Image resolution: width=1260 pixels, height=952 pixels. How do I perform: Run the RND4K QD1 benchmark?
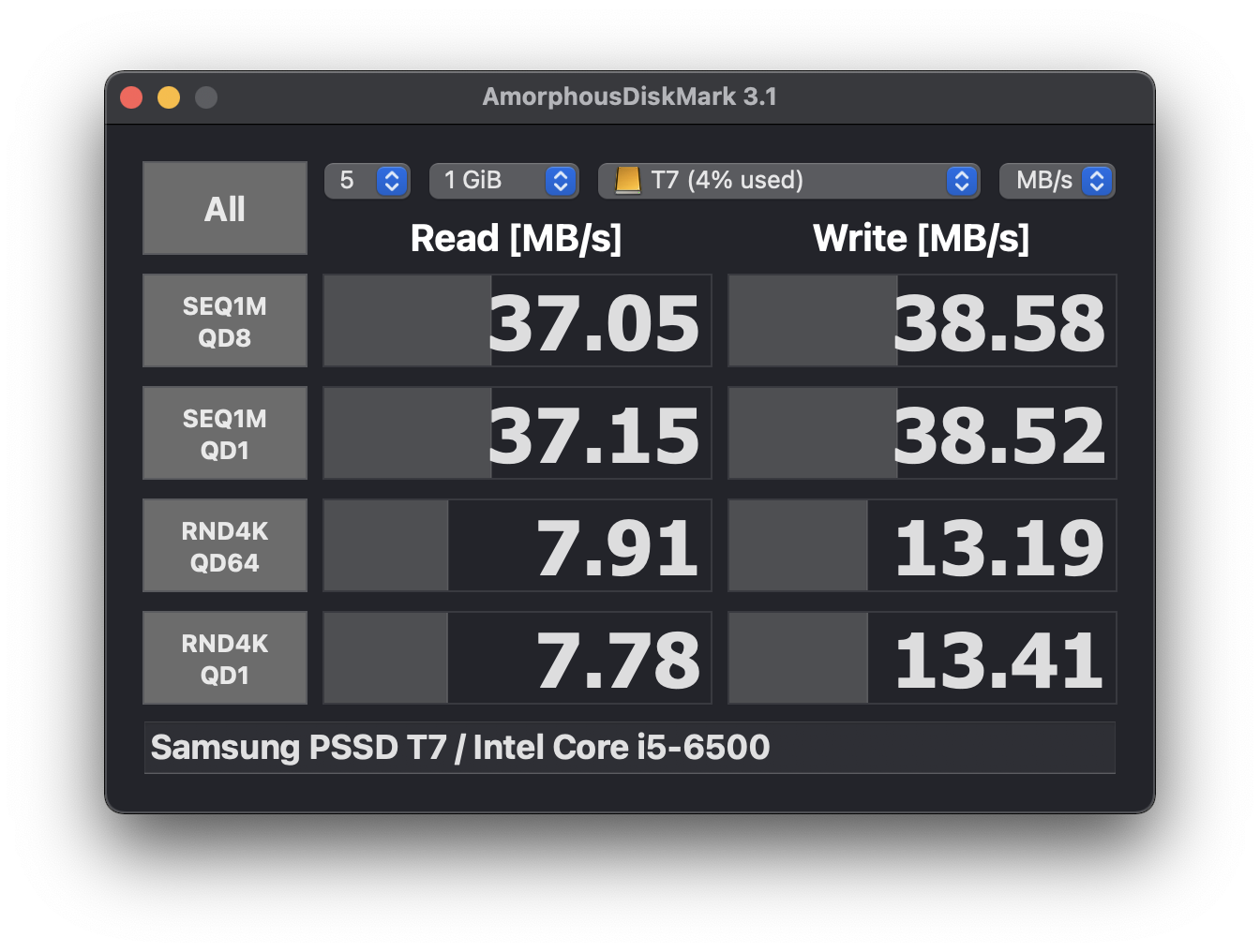click(x=225, y=658)
